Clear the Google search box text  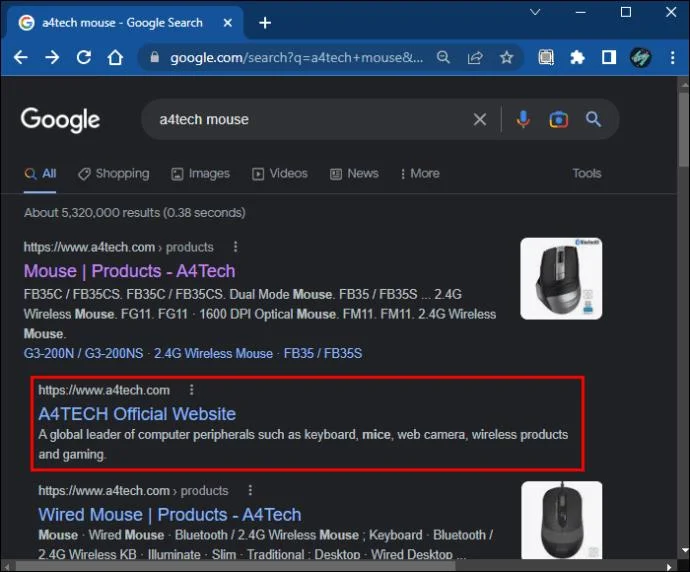point(480,119)
